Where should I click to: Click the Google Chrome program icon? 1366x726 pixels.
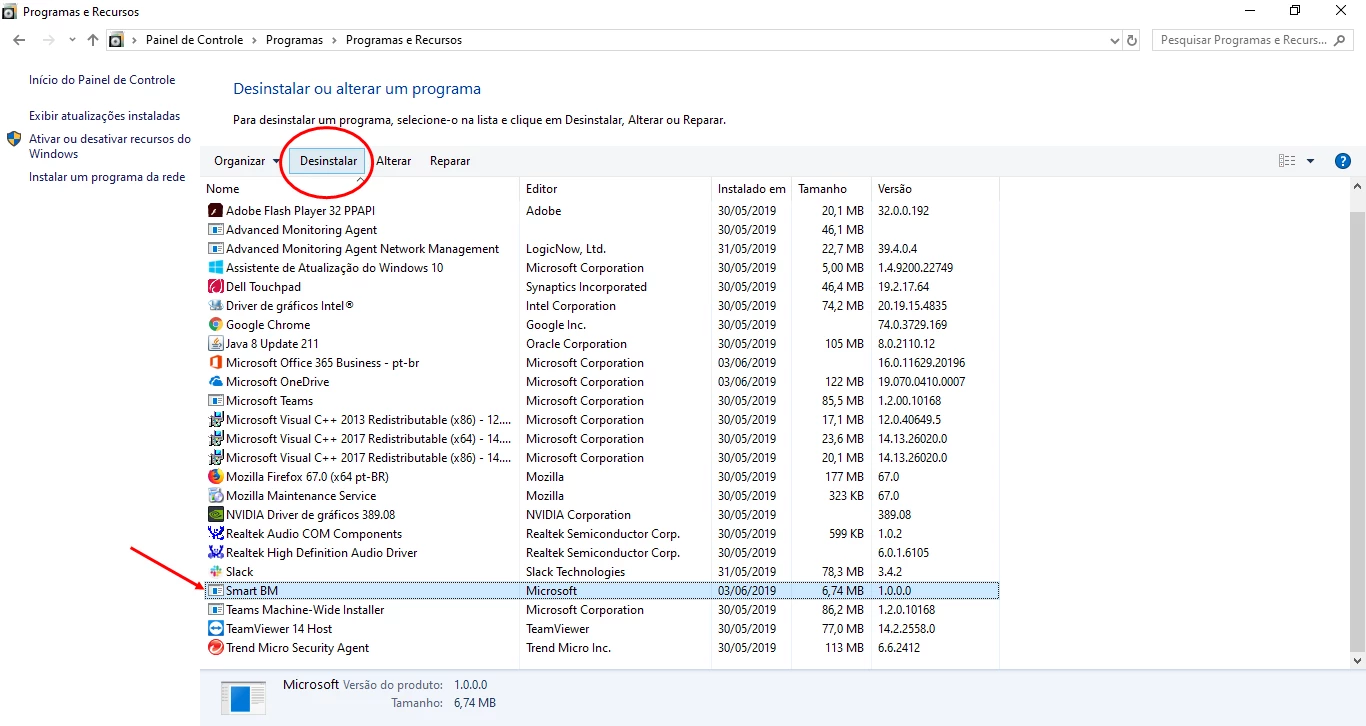tap(215, 325)
